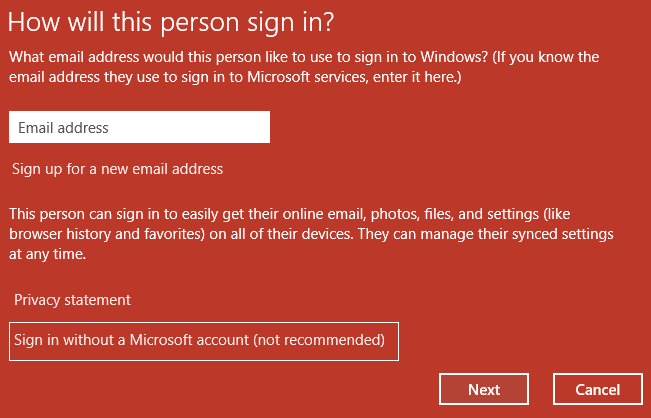Focus the text box to enter an email

(x=139, y=127)
